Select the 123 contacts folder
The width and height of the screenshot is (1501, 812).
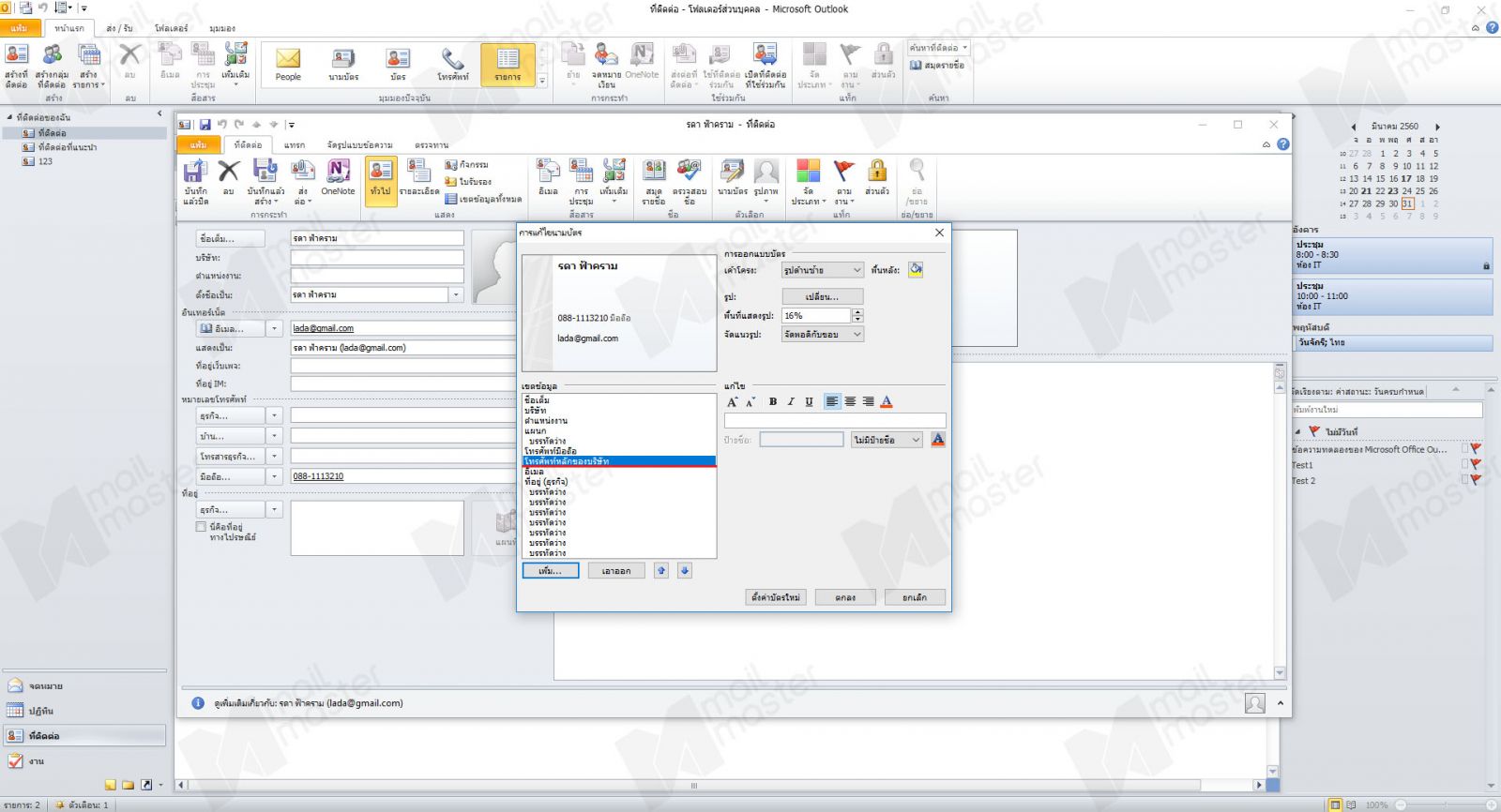(45, 161)
